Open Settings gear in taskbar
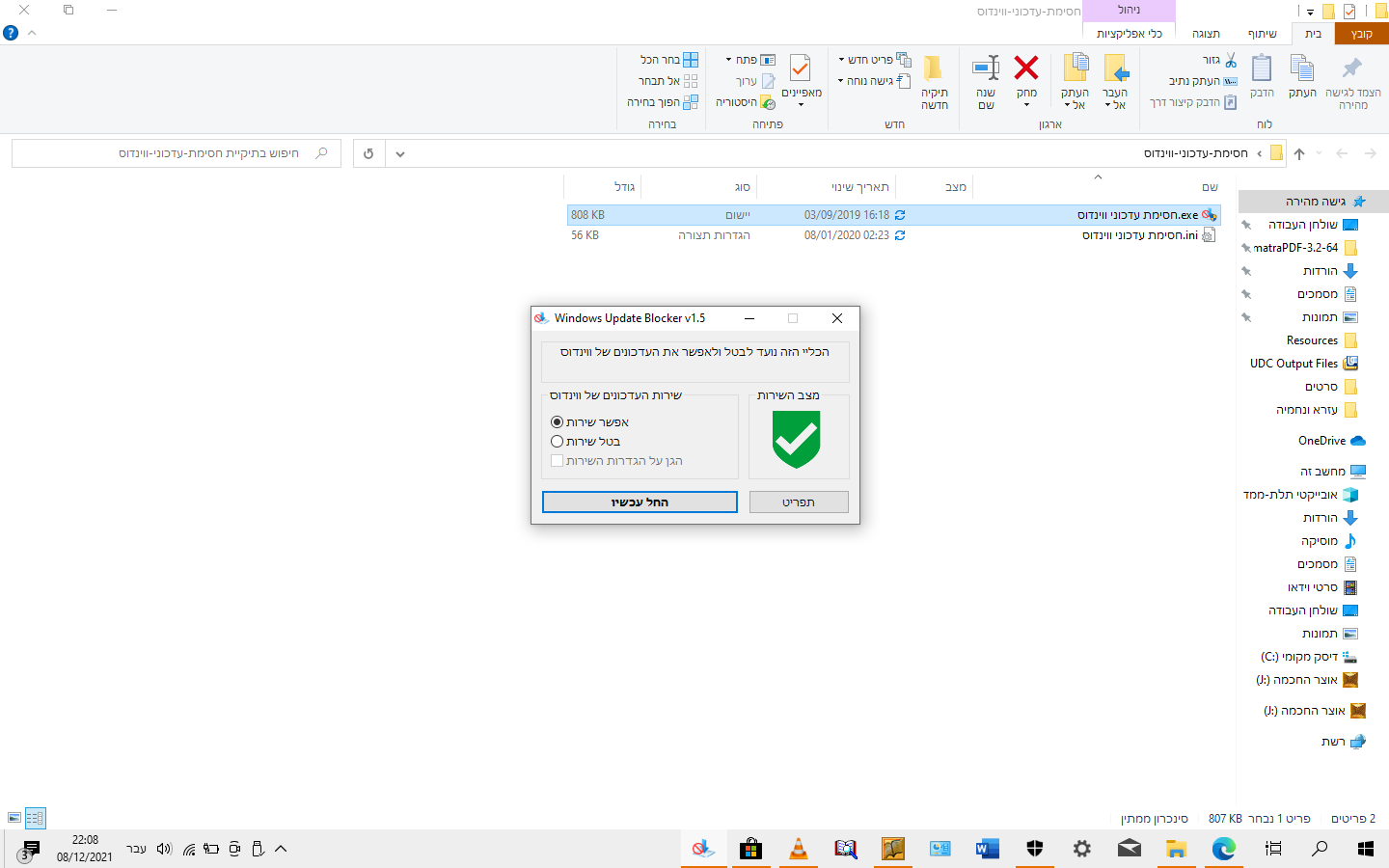Screen dimensions: 1389x868 pos(1081,849)
